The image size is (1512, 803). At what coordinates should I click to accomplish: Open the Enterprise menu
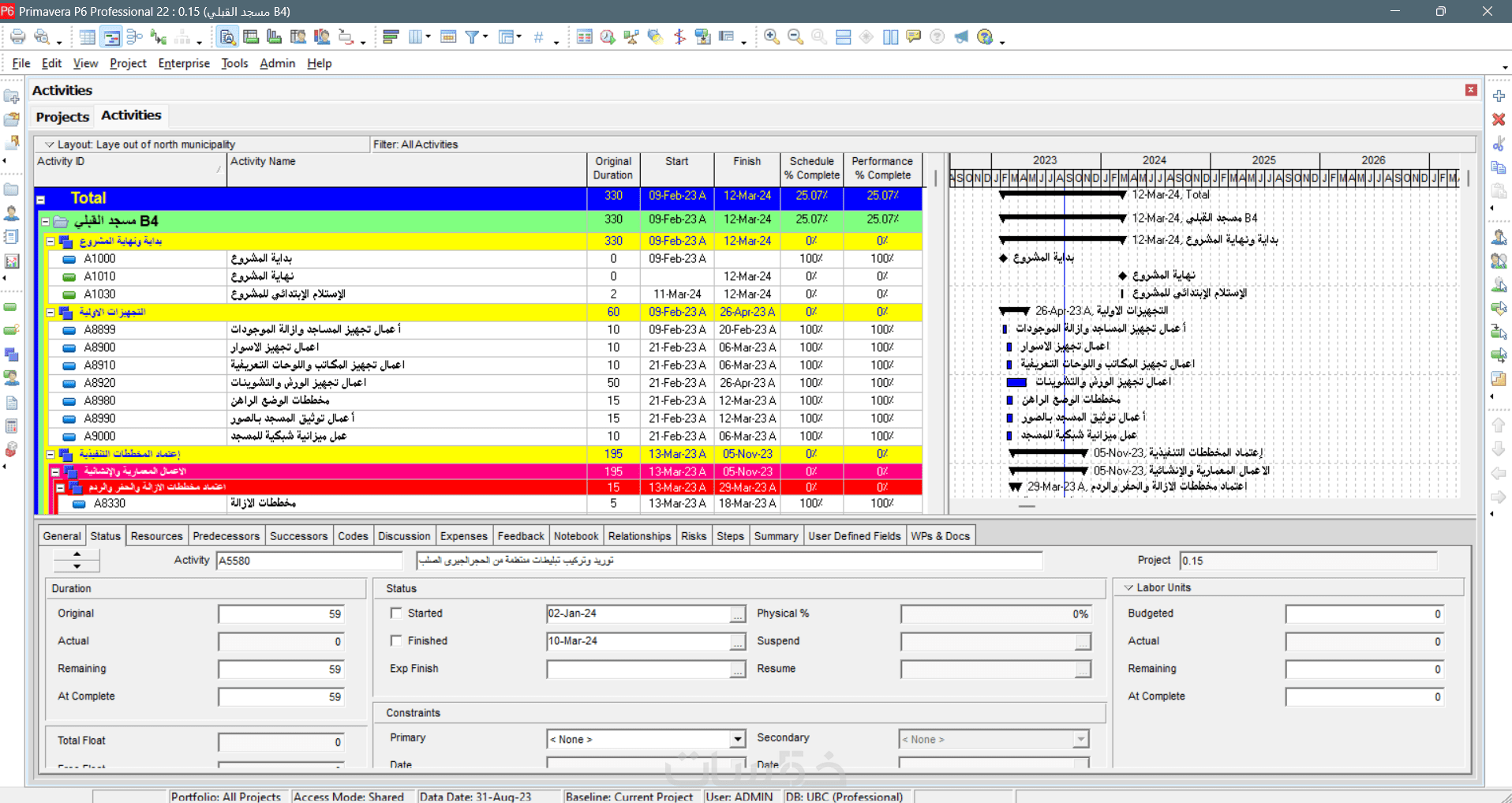click(x=184, y=63)
